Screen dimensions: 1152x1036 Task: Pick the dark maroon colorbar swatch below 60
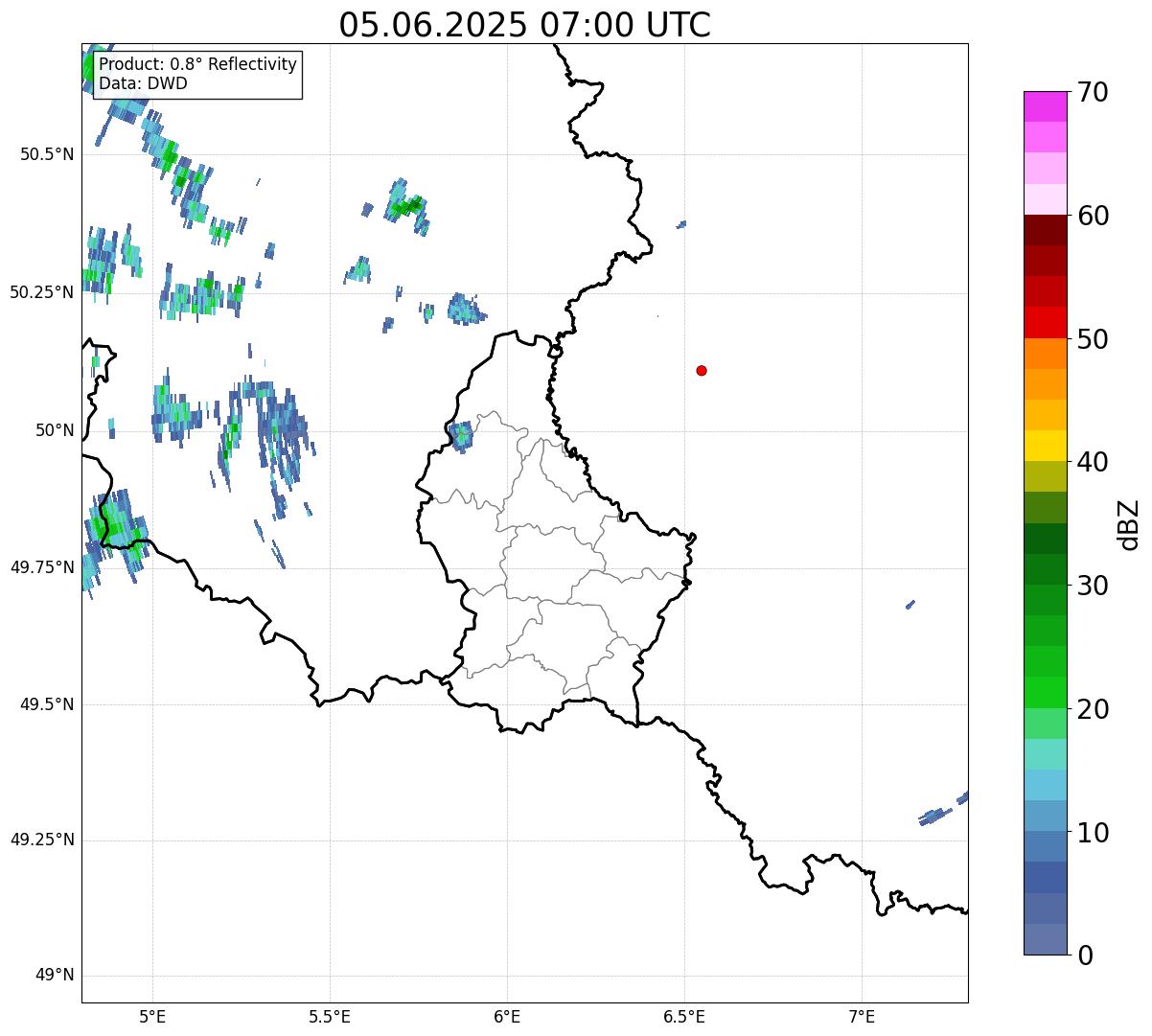1045,230
